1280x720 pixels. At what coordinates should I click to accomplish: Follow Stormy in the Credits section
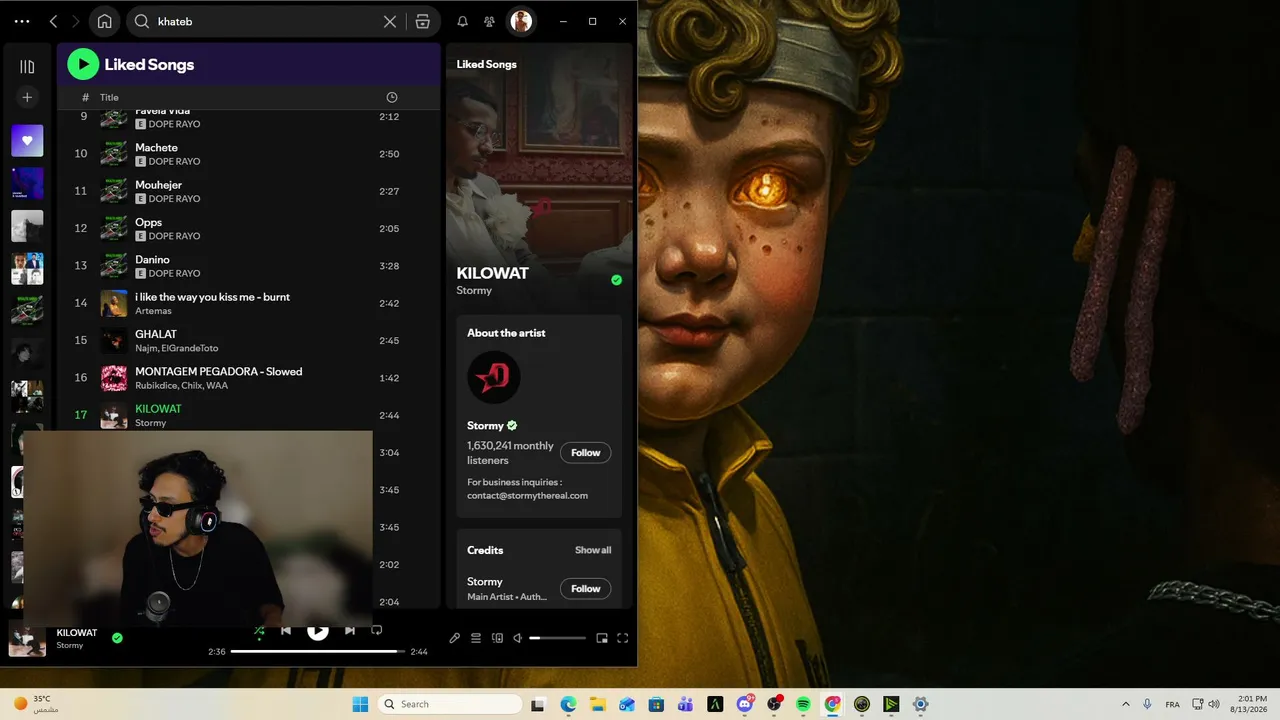tap(585, 589)
